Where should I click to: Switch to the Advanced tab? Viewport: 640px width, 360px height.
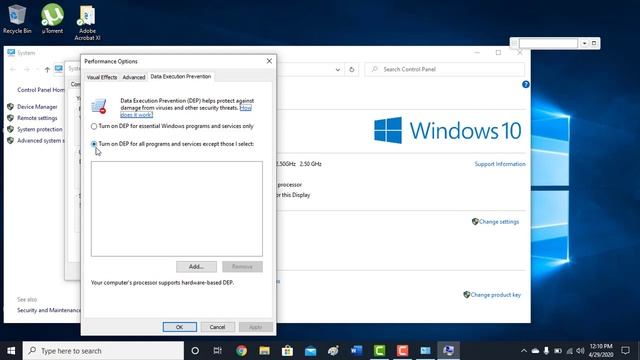click(x=134, y=77)
